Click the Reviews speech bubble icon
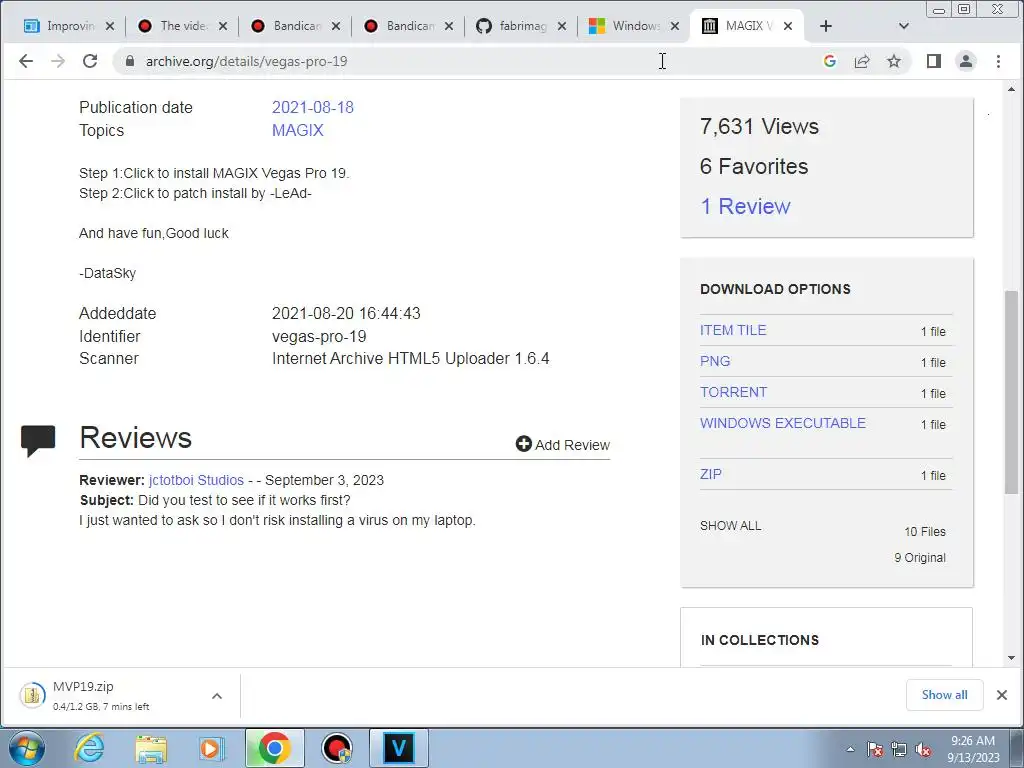The image size is (1024, 768). click(x=38, y=440)
